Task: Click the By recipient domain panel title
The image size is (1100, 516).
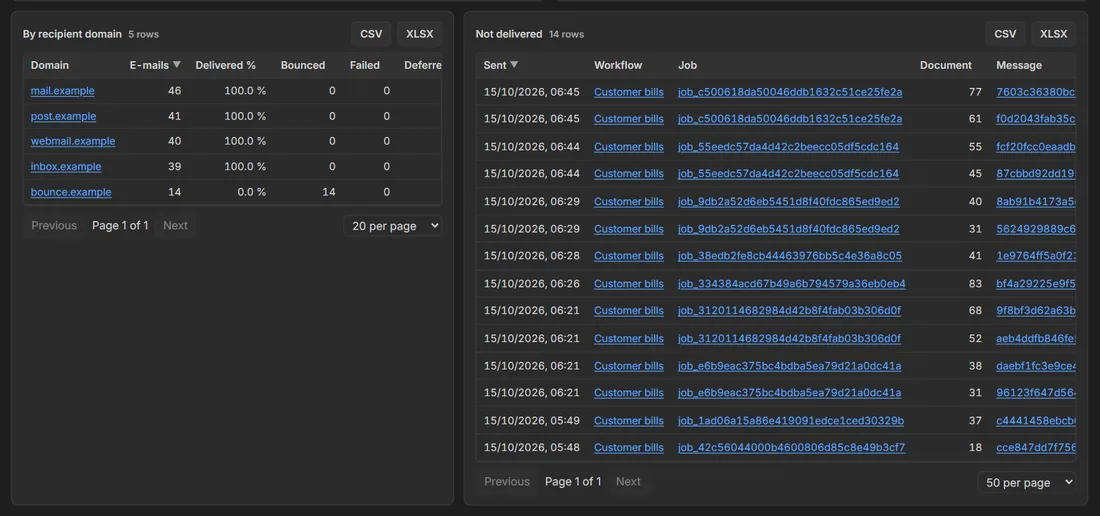Action: 72,34
